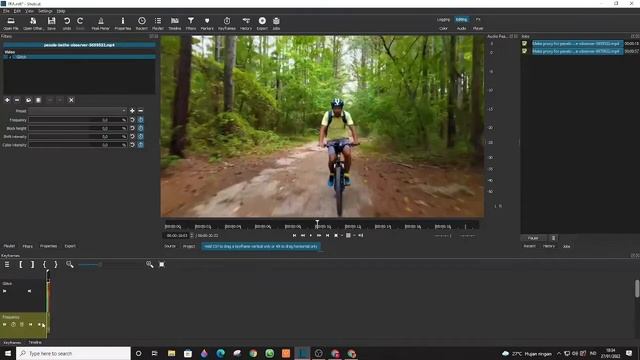The width and height of the screenshot is (640, 360).
Task: Click the Windows Start button
Action: [x=8, y=353]
